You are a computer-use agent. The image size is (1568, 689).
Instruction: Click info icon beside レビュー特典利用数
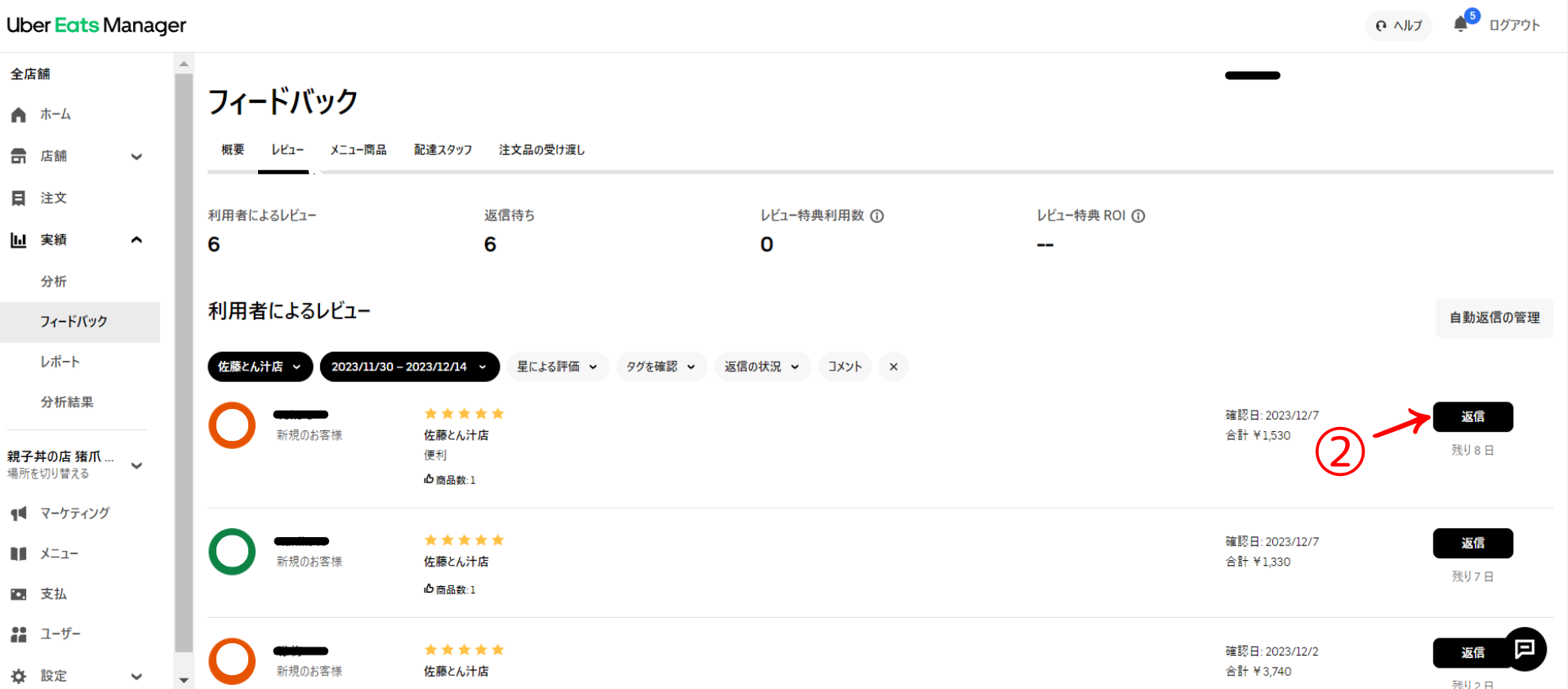pos(877,216)
